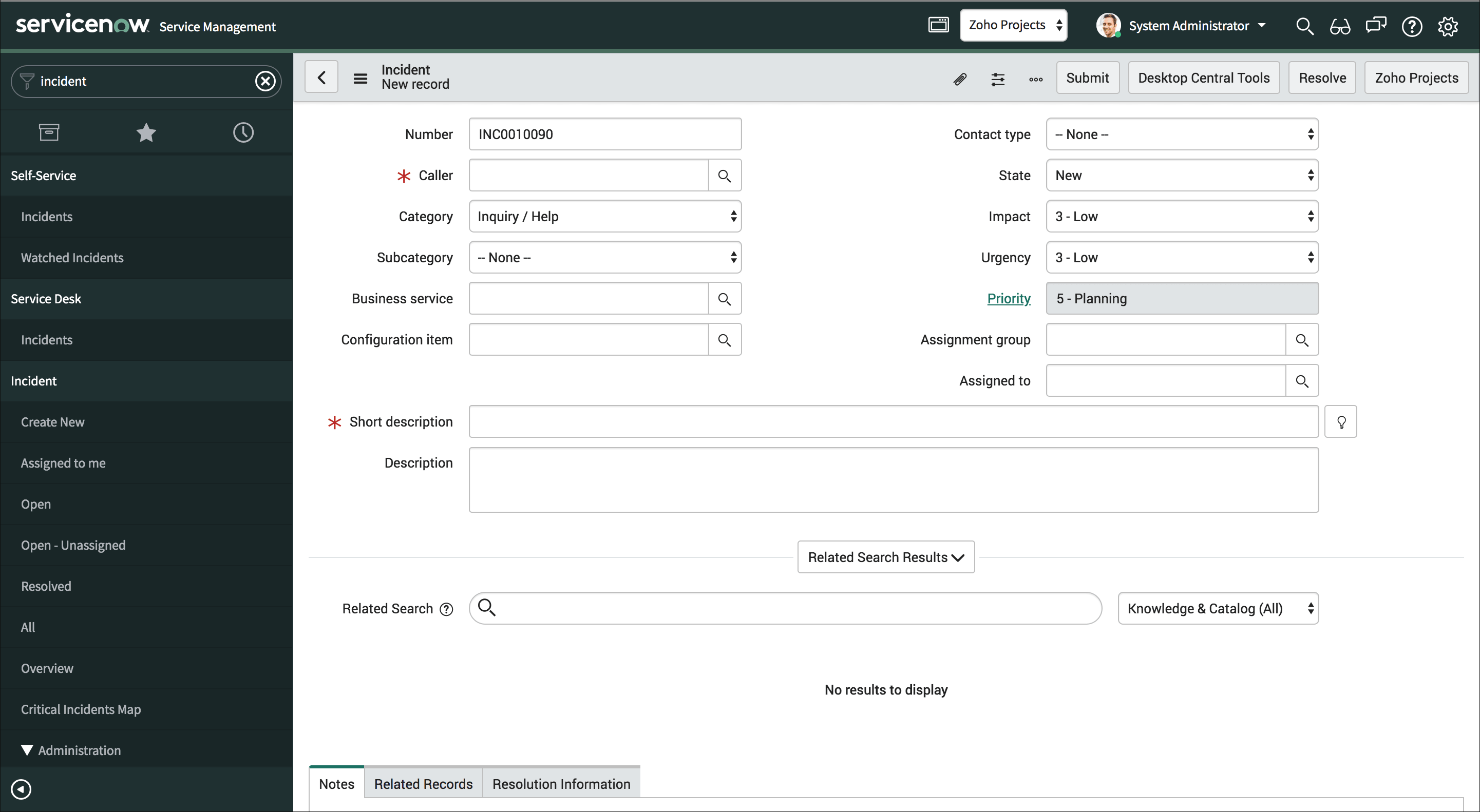Open the history clock tab in navigator
The image size is (1480, 812).
(243, 132)
